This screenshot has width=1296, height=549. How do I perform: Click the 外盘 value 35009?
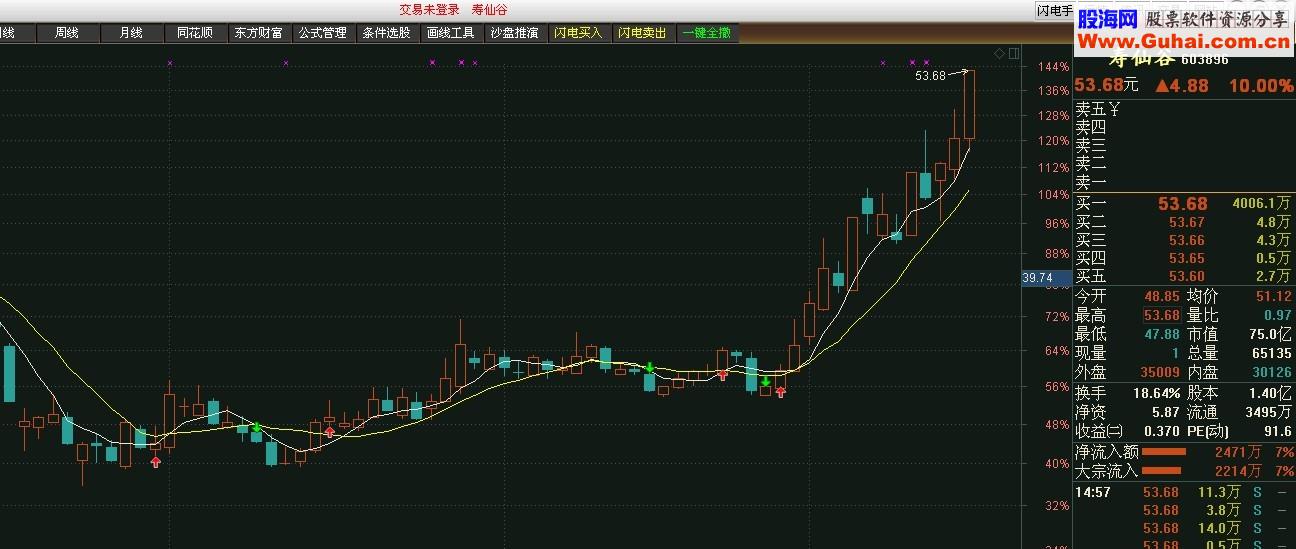coord(1161,372)
